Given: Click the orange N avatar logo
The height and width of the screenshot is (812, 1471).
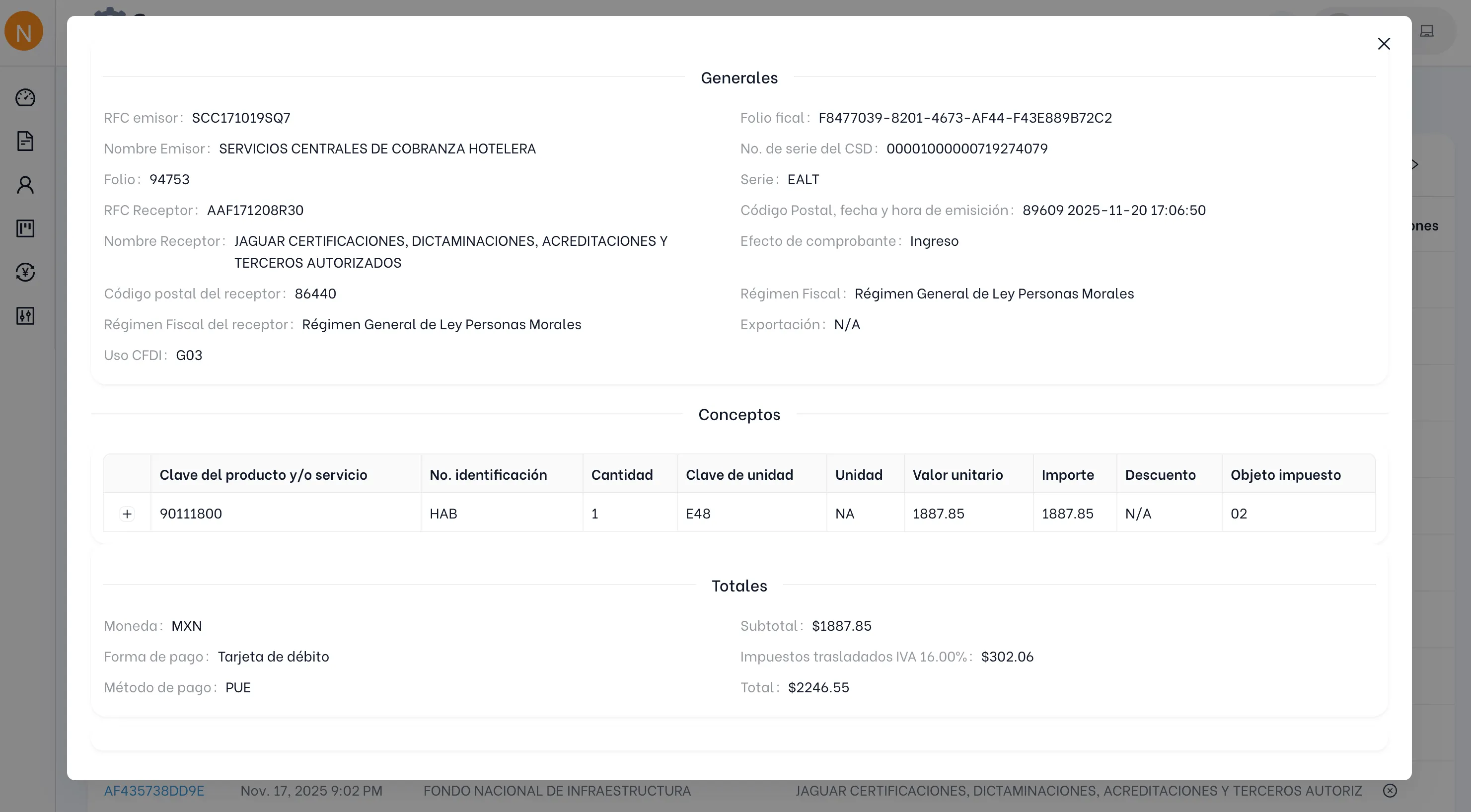Looking at the screenshot, I should click(x=24, y=32).
